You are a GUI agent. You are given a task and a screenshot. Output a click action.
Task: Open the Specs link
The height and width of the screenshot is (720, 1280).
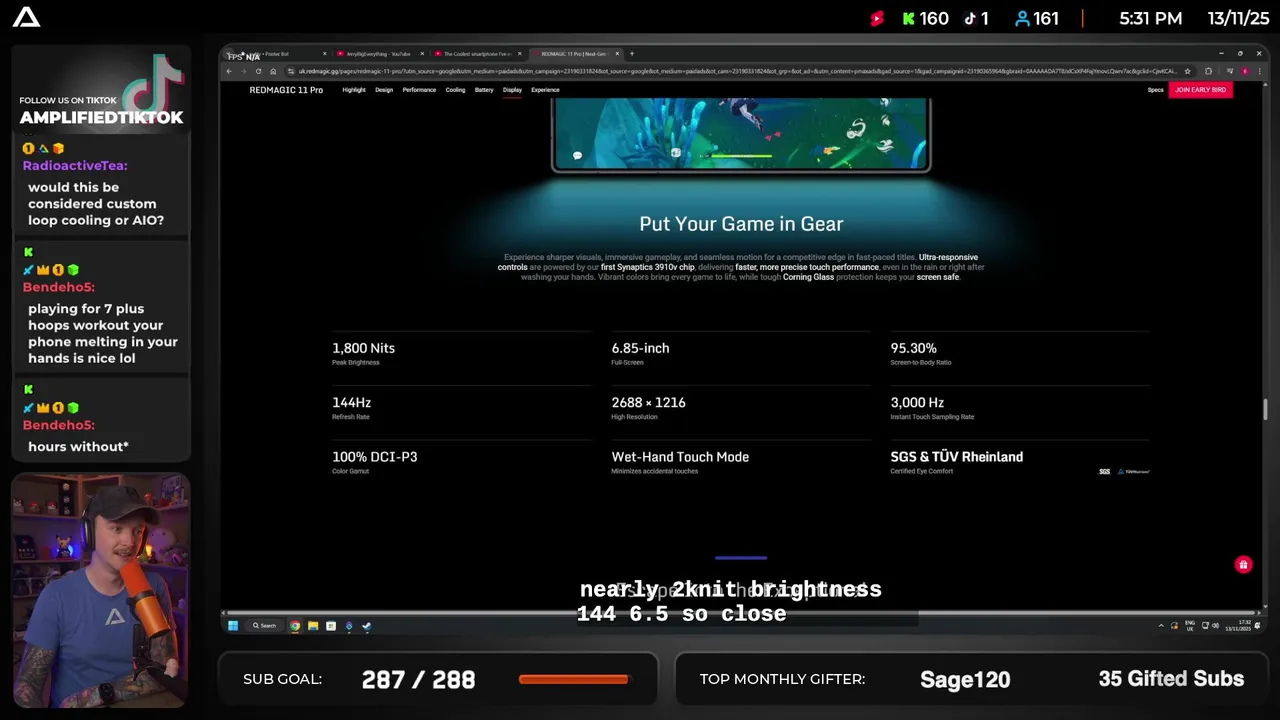coord(1155,90)
